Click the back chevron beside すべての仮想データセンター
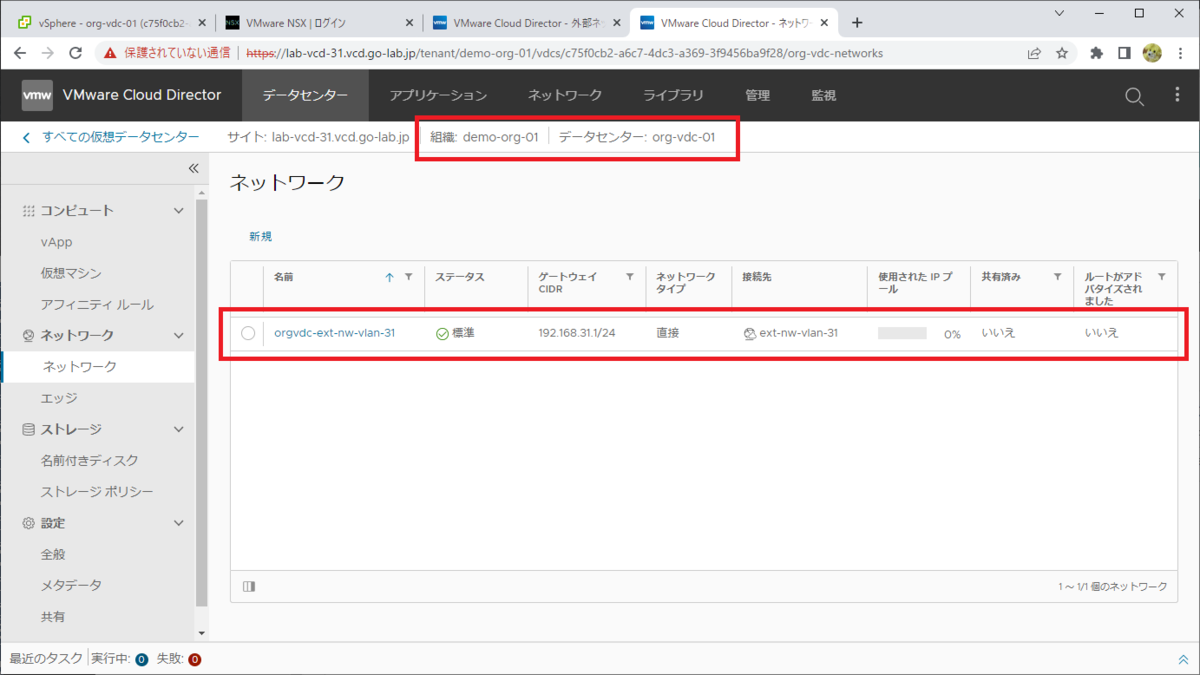The width and height of the screenshot is (1200, 675). coord(26,138)
